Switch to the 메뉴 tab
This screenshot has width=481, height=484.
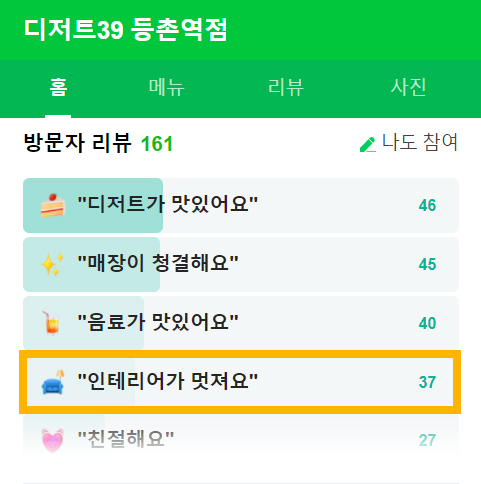(x=166, y=87)
